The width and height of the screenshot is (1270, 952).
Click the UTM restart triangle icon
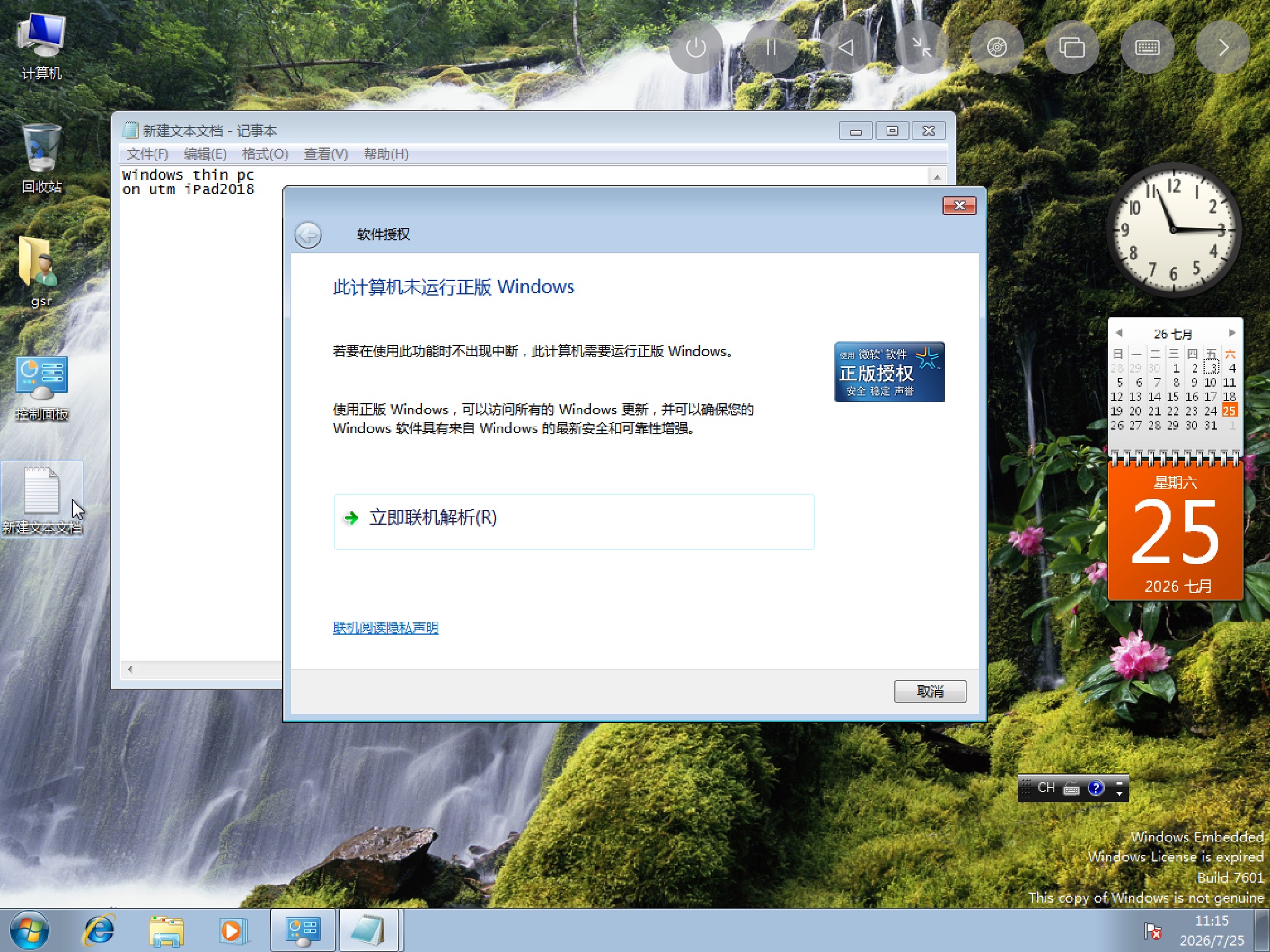pyautogui.click(x=846, y=47)
